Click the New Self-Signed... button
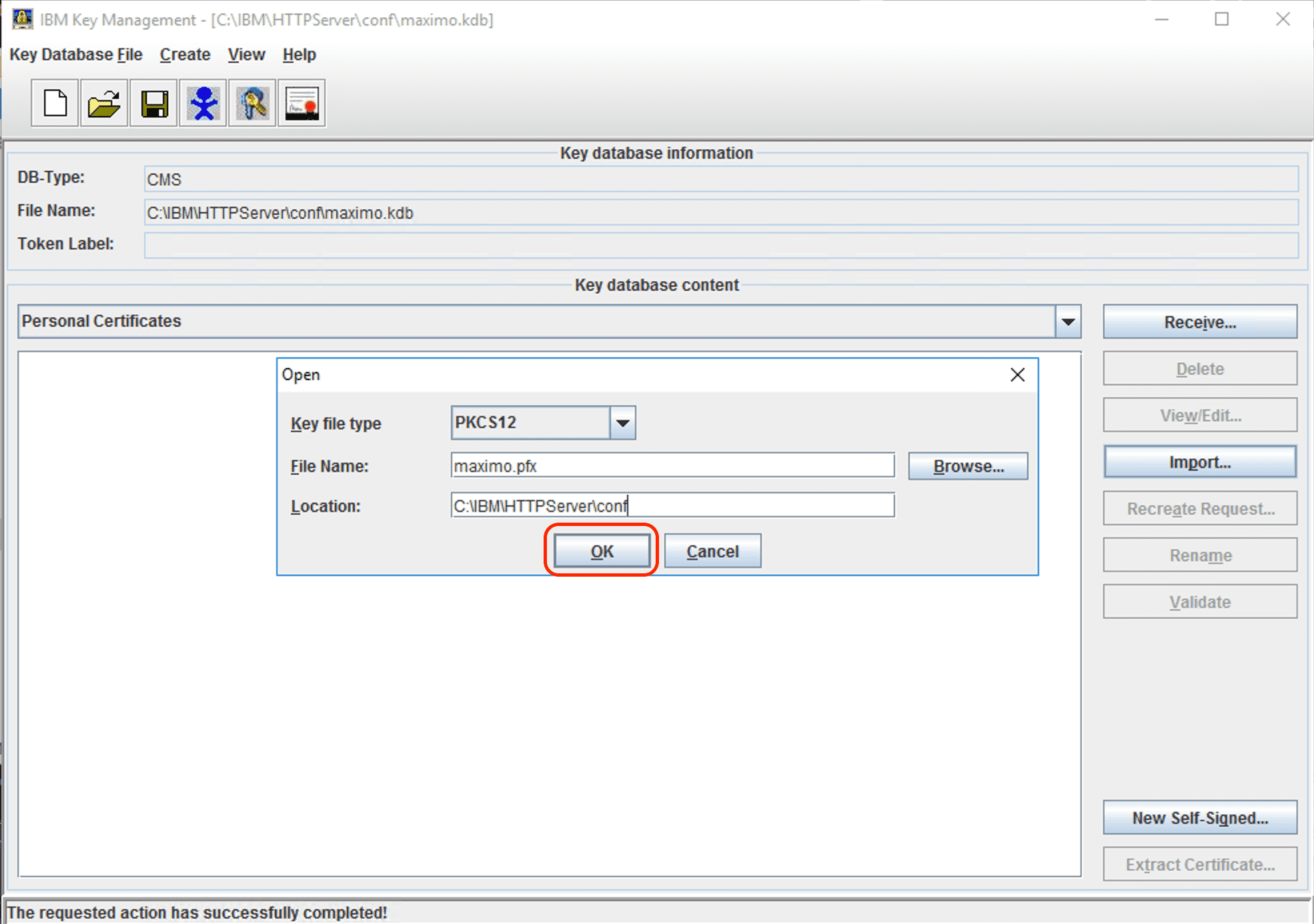This screenshot has width=1314, height=924. 1200,818
